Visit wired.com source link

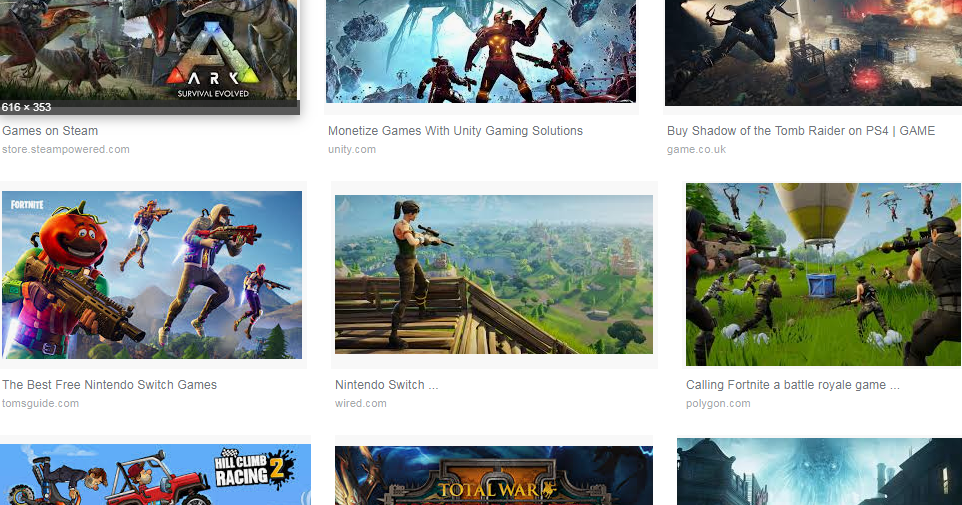point(361,403)
